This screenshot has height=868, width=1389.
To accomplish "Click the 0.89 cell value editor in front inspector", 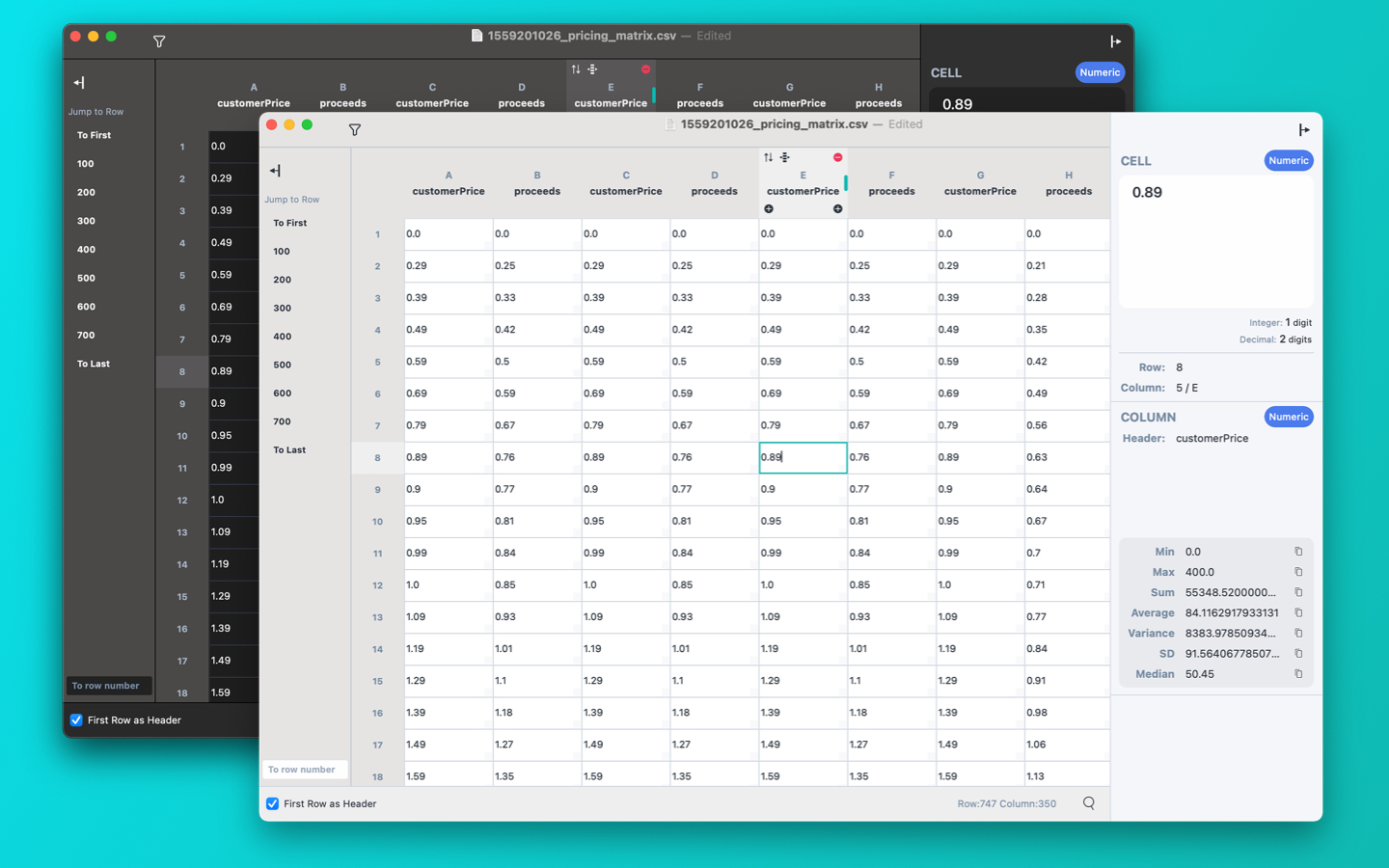I will (x=1215, y=241).
